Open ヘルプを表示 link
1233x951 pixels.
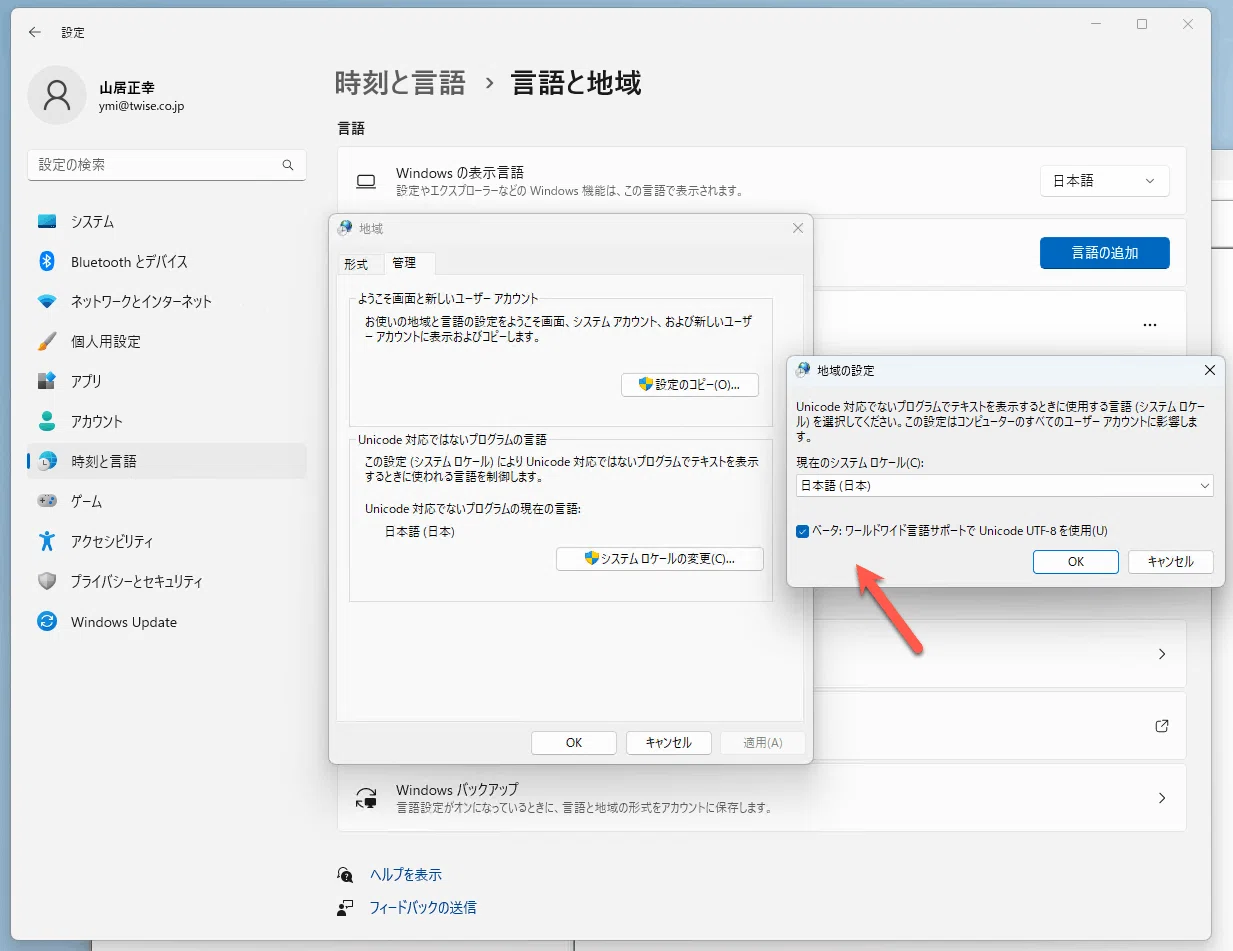(406, 875)
